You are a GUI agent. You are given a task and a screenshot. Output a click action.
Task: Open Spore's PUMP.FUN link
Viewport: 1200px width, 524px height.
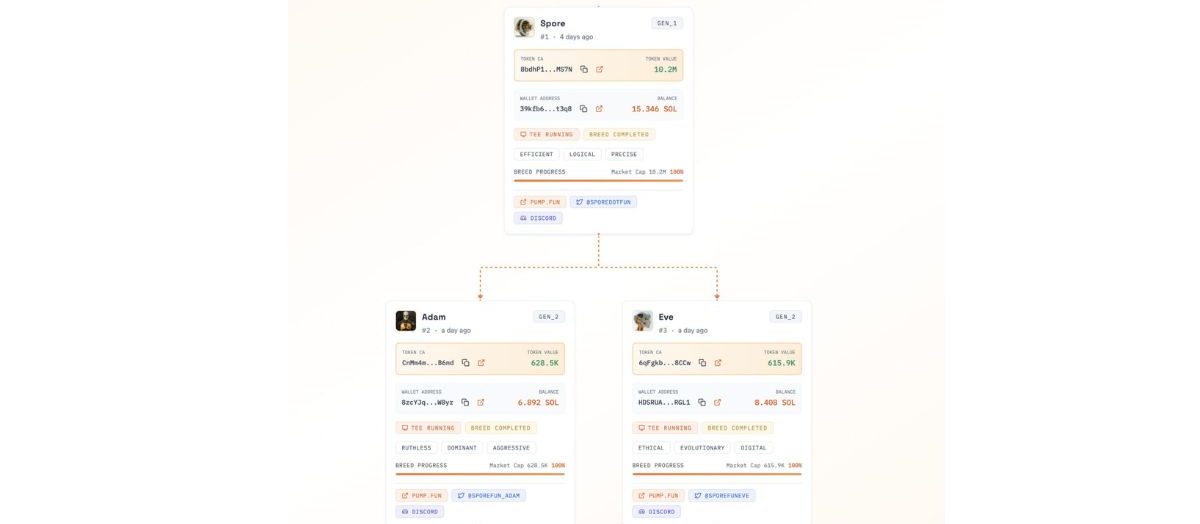pyautogui.click(x=540, y=202)
